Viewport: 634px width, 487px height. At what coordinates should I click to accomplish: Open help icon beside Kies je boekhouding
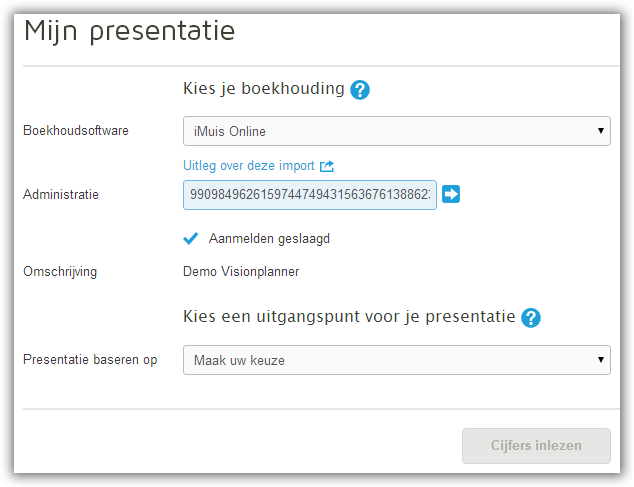coord(359,89)
